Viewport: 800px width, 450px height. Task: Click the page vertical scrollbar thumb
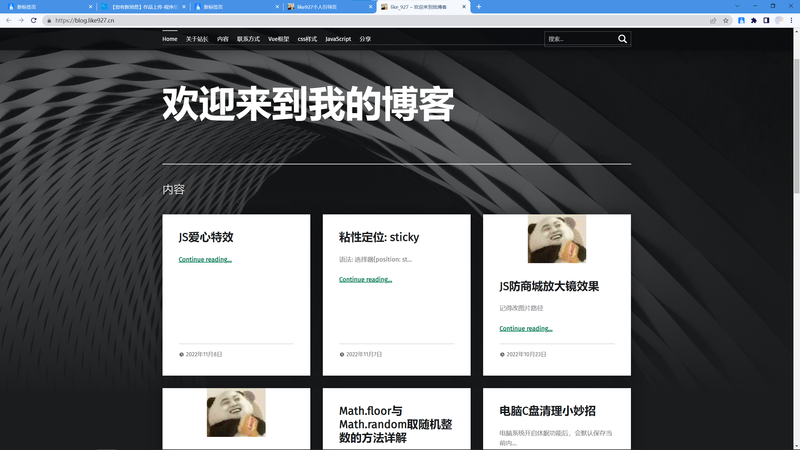pos(796,125)
